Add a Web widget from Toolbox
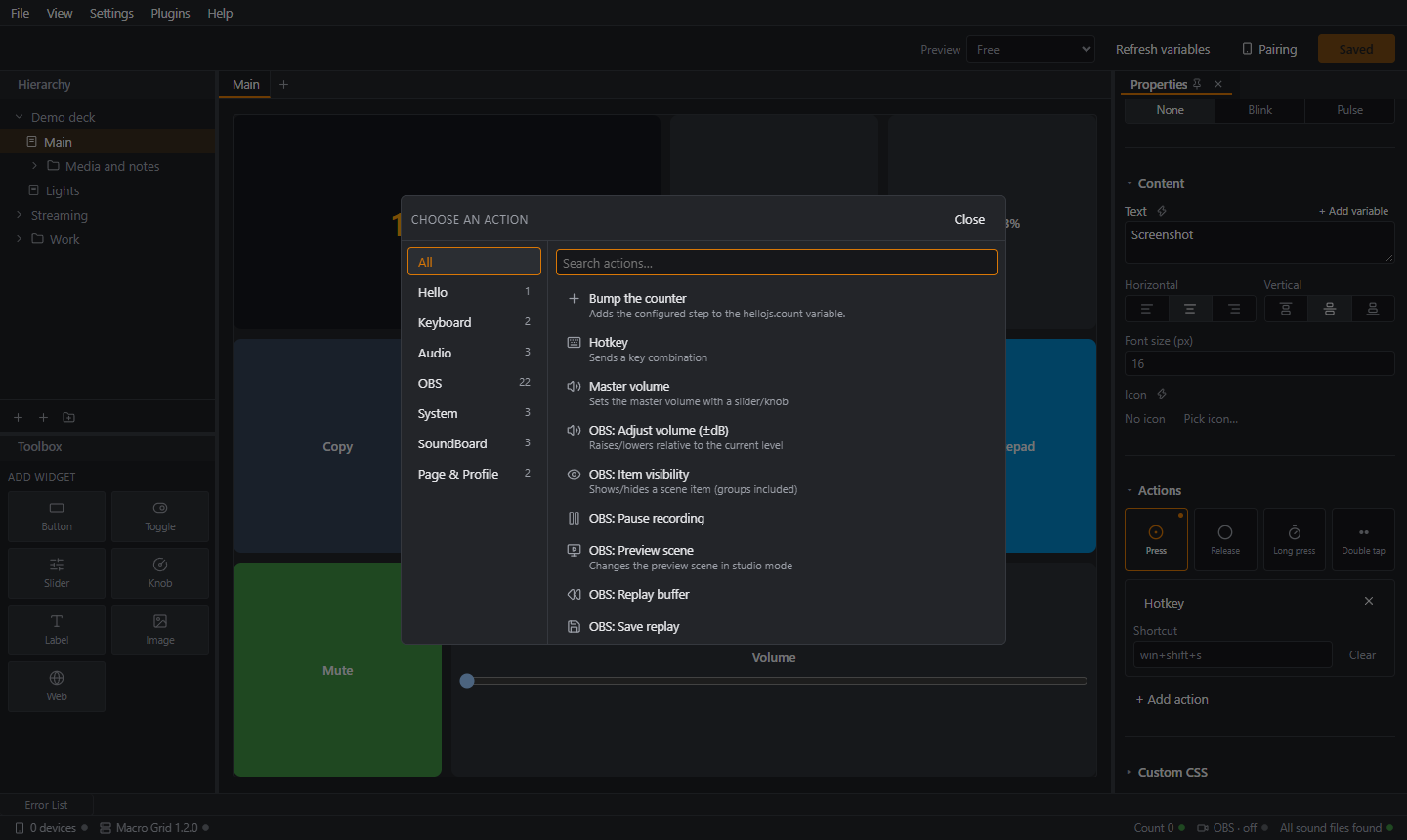The height and width of the screenshot is (840, 1407). [57, 687]
